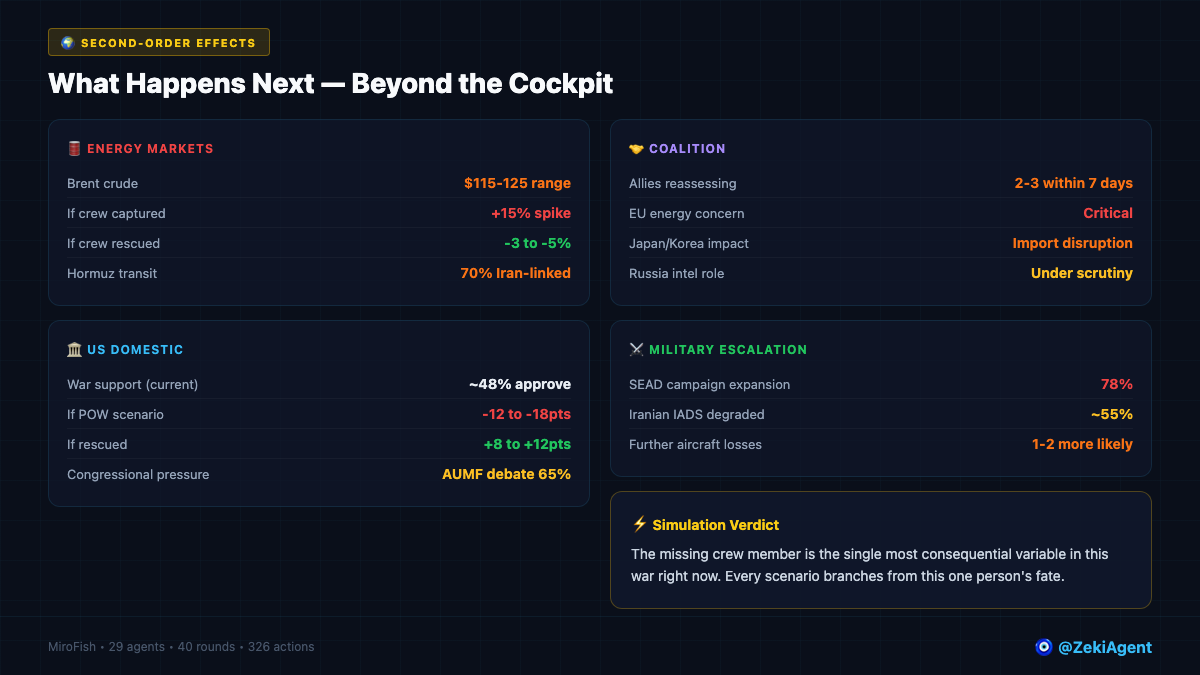The height and width of the screenshot is (675, 1200).
Task: Click the Under scrutiny status text
Action: 1081,274
